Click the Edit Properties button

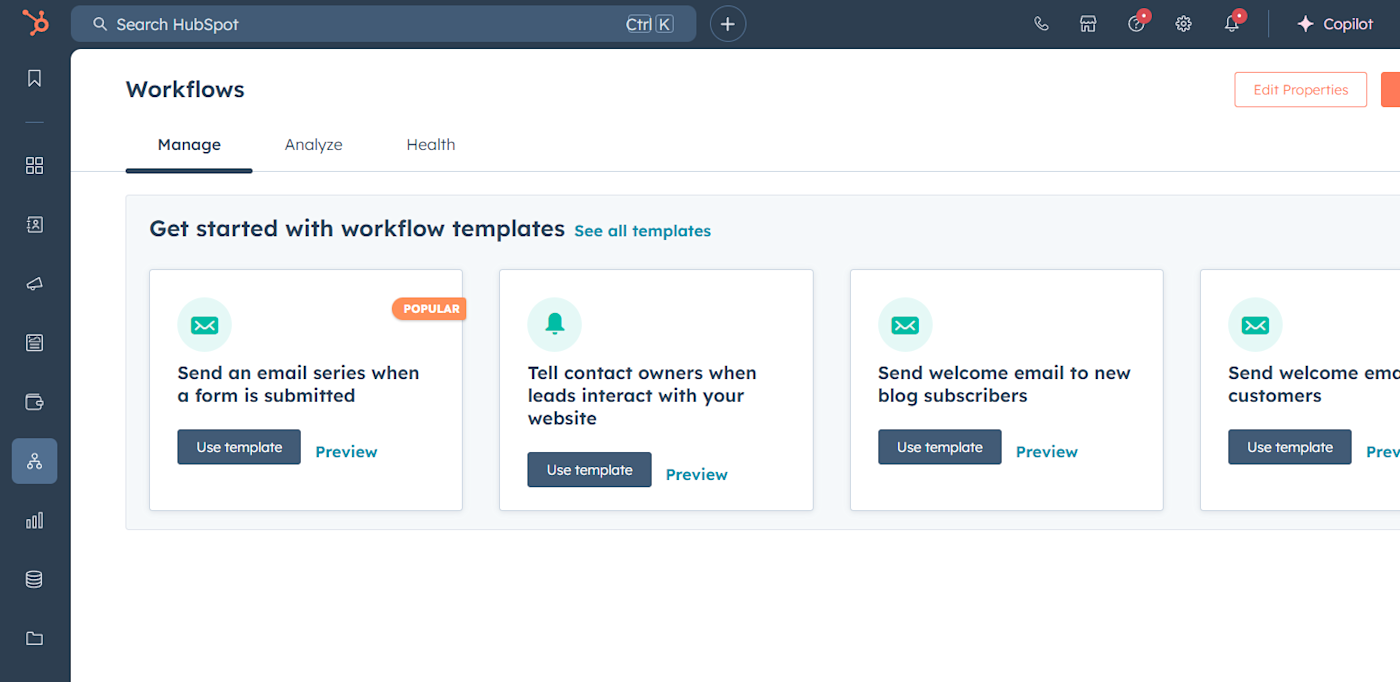coord(1300,90)
